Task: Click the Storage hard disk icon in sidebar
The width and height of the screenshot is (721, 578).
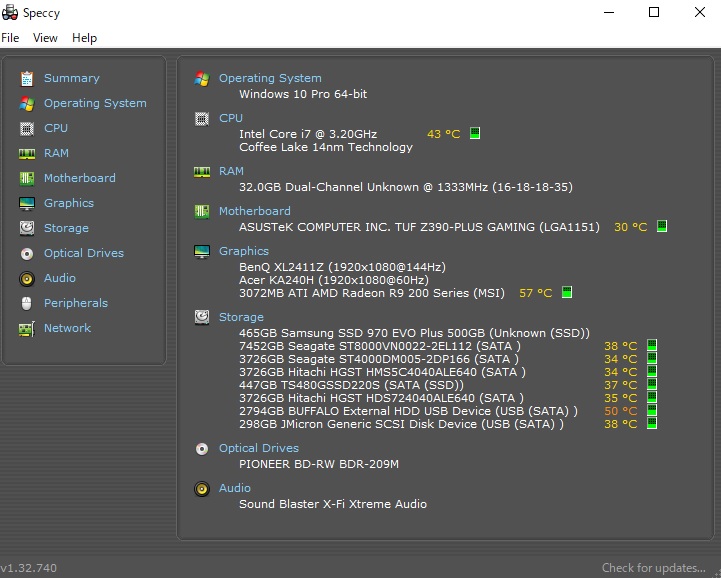Action: click(27, 228)
